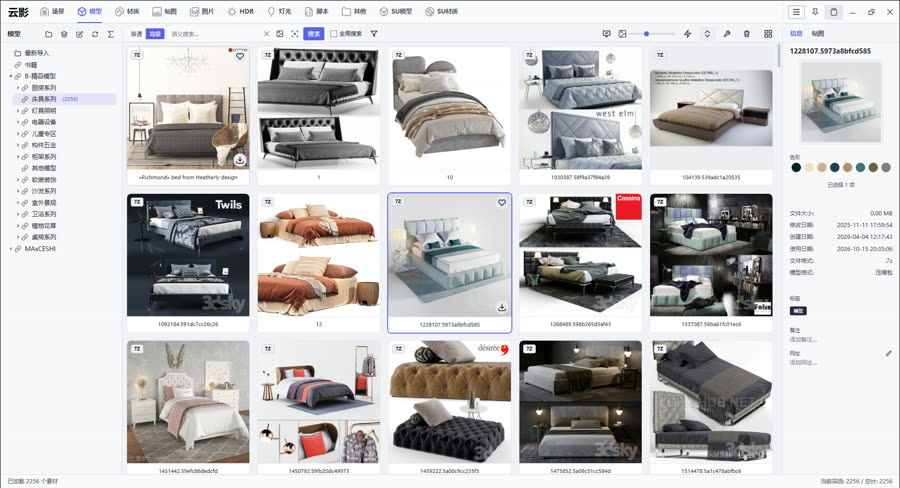Open the SU模型 tab
Screen dimensions: 900x488
click(395, 11)
